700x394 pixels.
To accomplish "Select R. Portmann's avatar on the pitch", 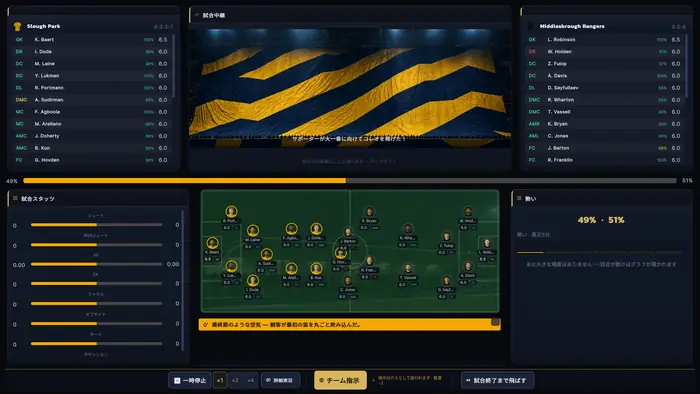I will 231,212.
